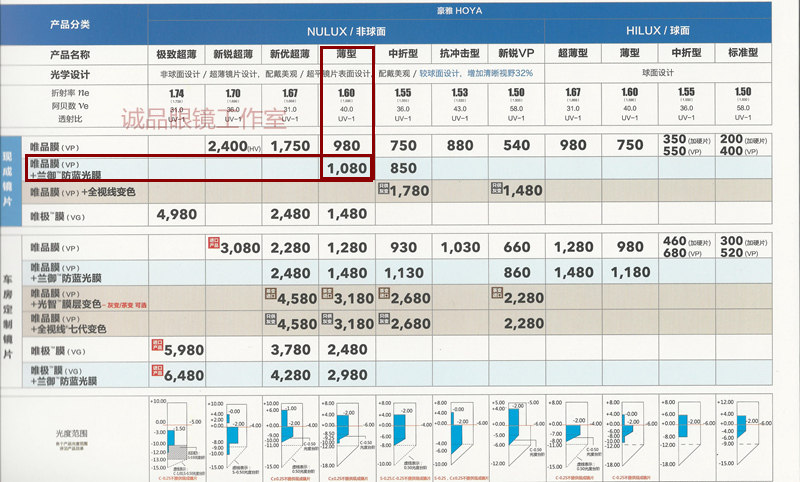This screenshot has height=482, width=800.
Task: Click the 1,780 color-changing price
Action: tap(409, 191)
